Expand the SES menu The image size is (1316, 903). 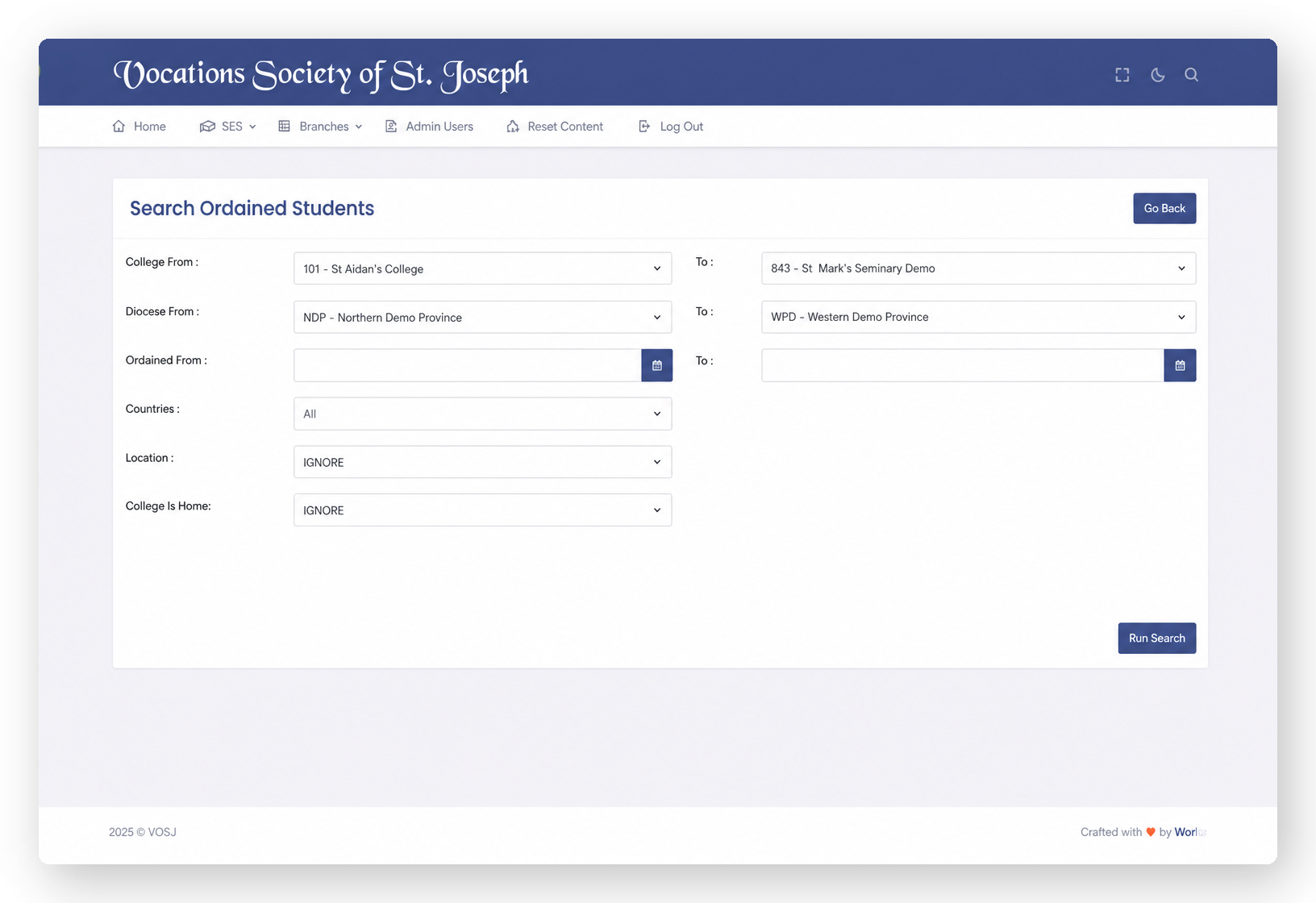(228, 127)
